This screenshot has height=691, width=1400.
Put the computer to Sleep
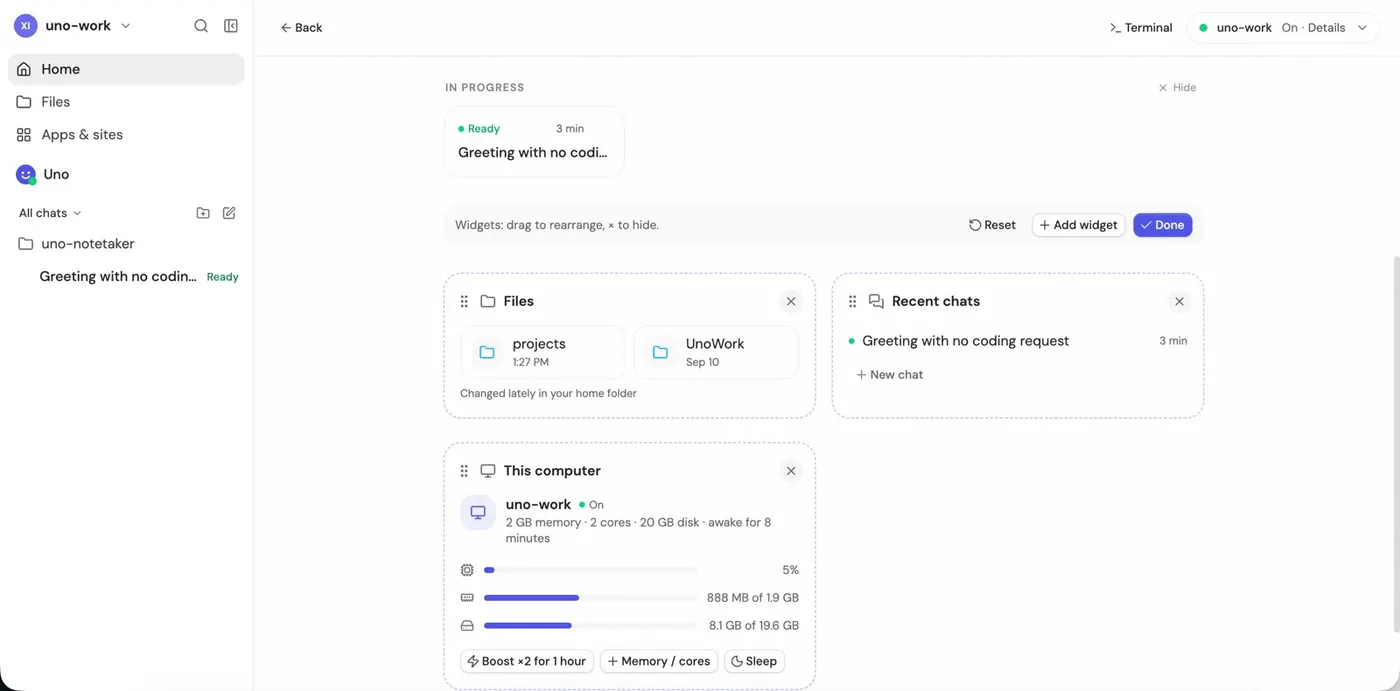pos(754,661)
